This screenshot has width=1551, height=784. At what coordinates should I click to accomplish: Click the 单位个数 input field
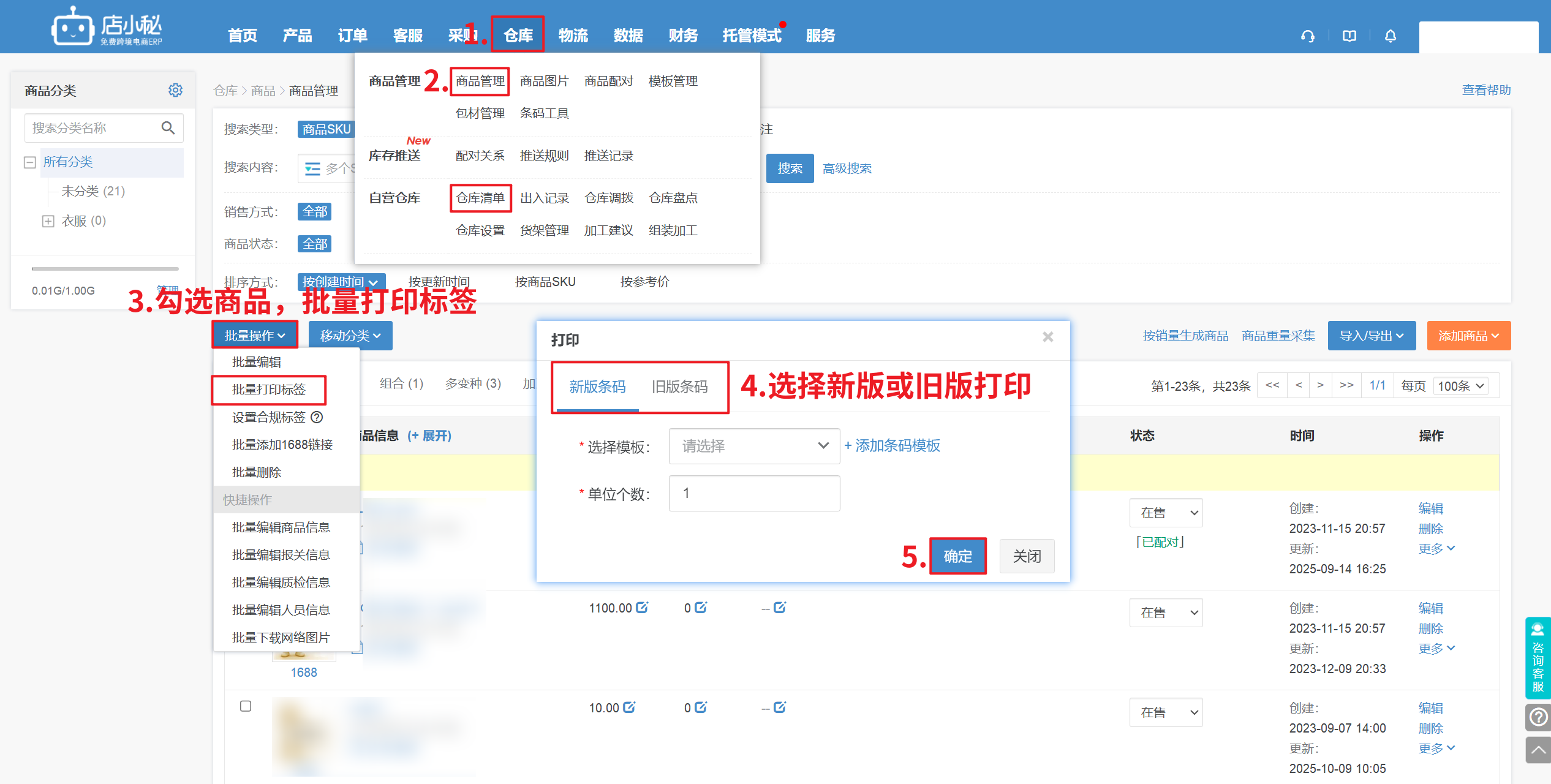click(x=754, y=494)
